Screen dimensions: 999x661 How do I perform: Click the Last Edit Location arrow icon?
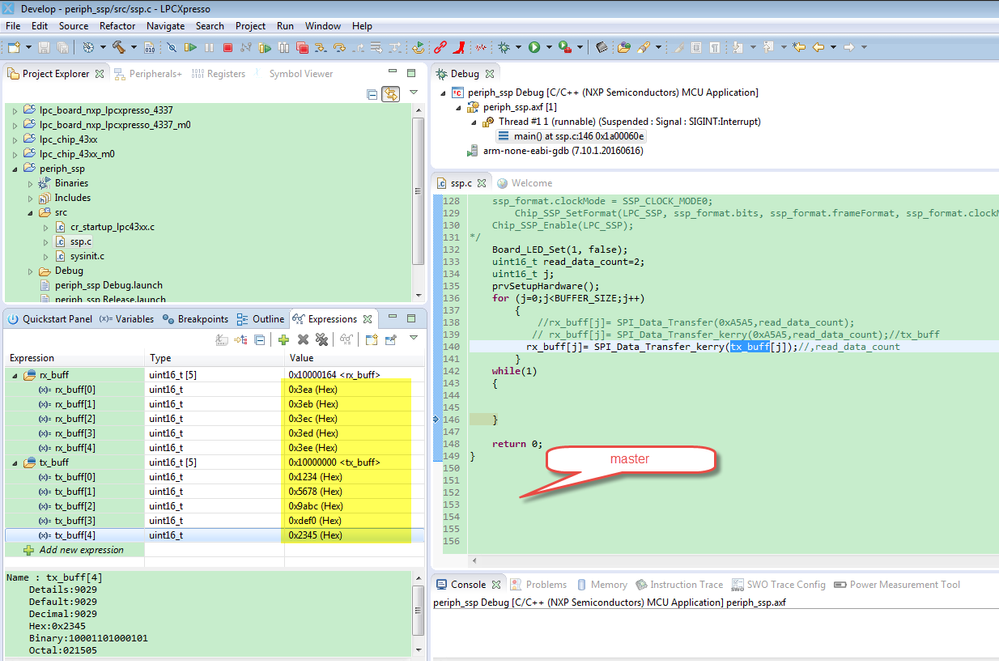point(799,47)
